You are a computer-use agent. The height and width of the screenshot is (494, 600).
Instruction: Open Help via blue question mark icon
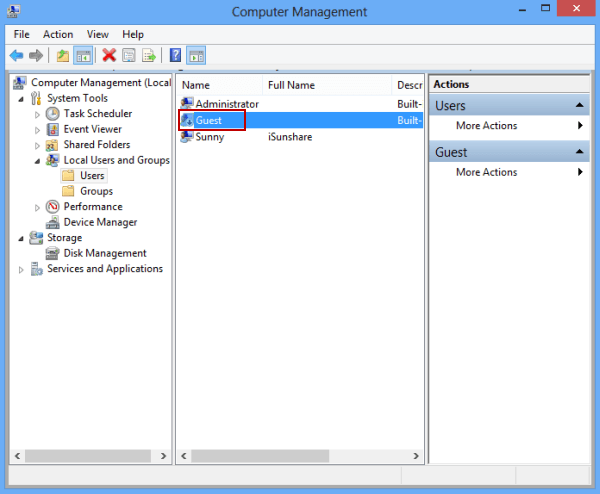point(175,56)
